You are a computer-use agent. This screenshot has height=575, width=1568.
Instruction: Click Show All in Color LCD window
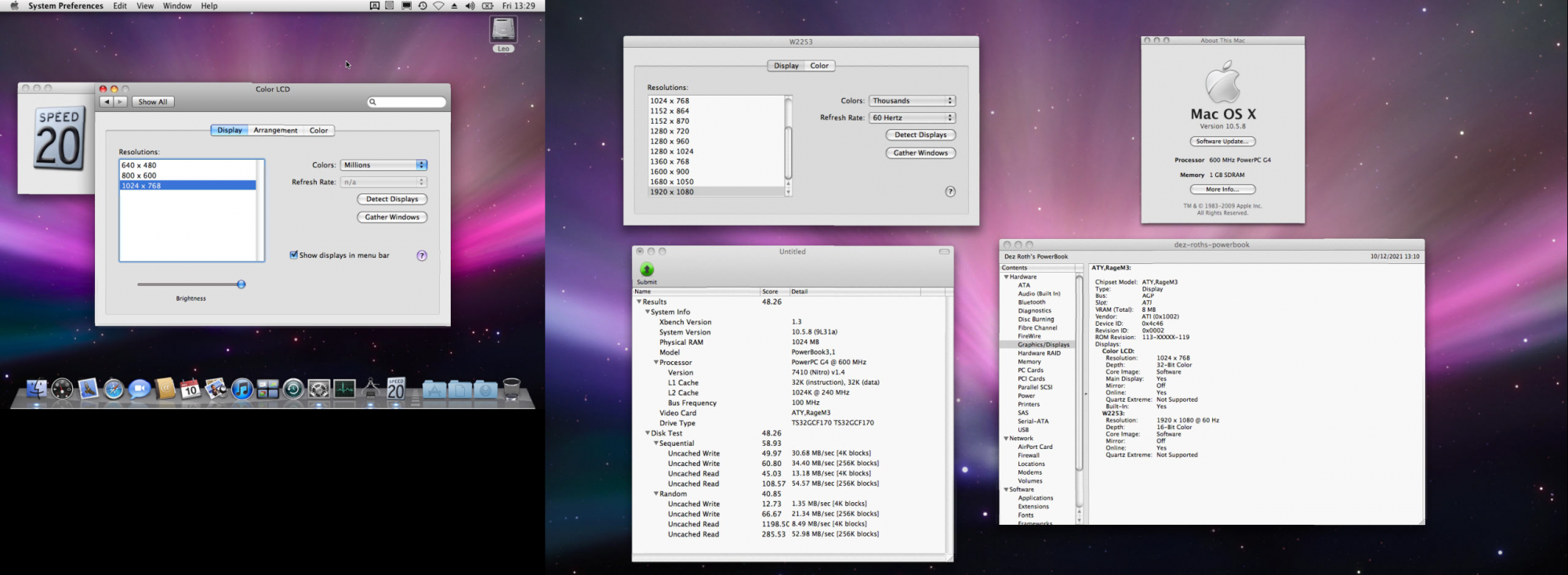pyautogui.click(x=153, y=102)
